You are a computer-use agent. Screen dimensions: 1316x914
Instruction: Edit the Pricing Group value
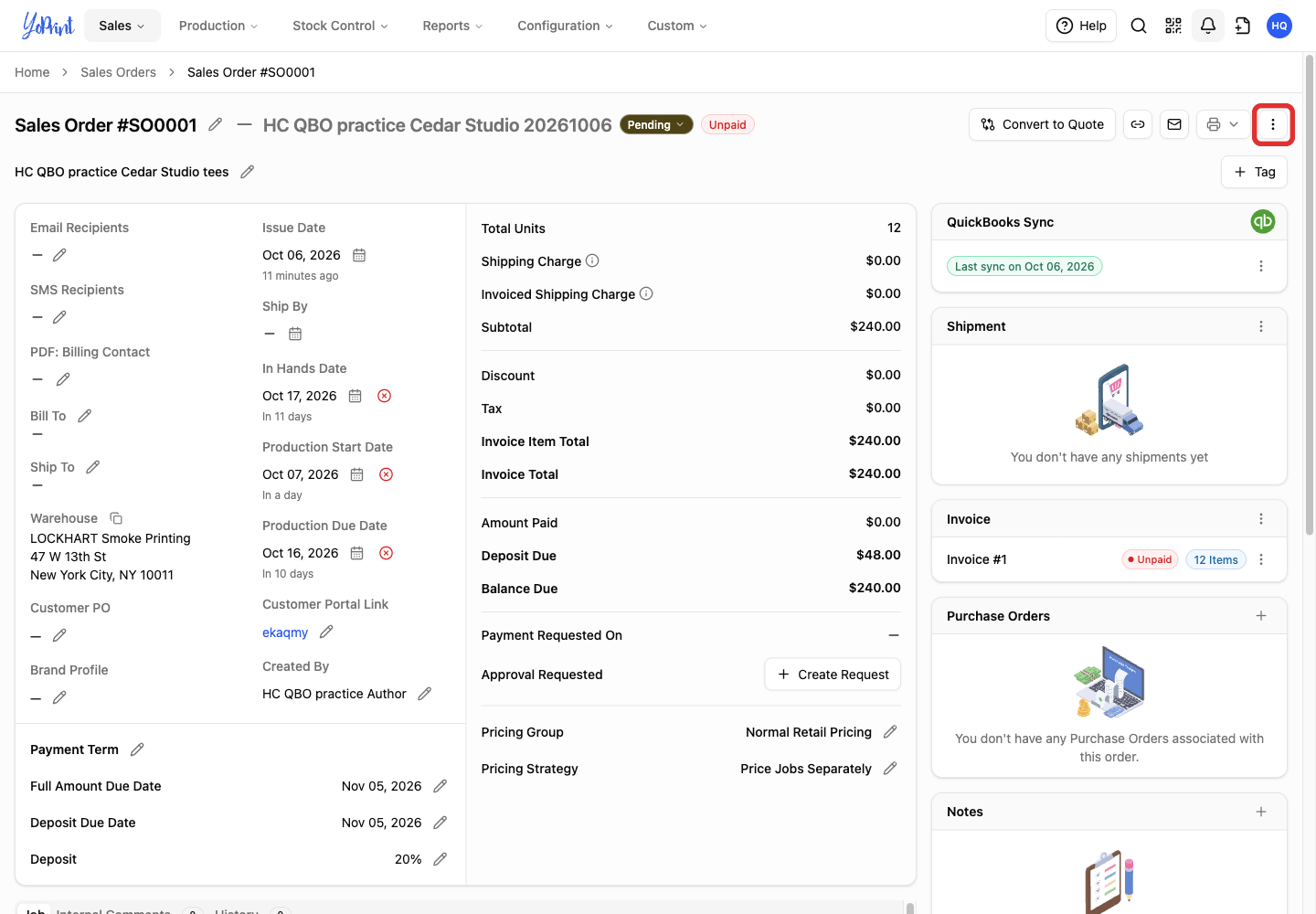(891, 732)
